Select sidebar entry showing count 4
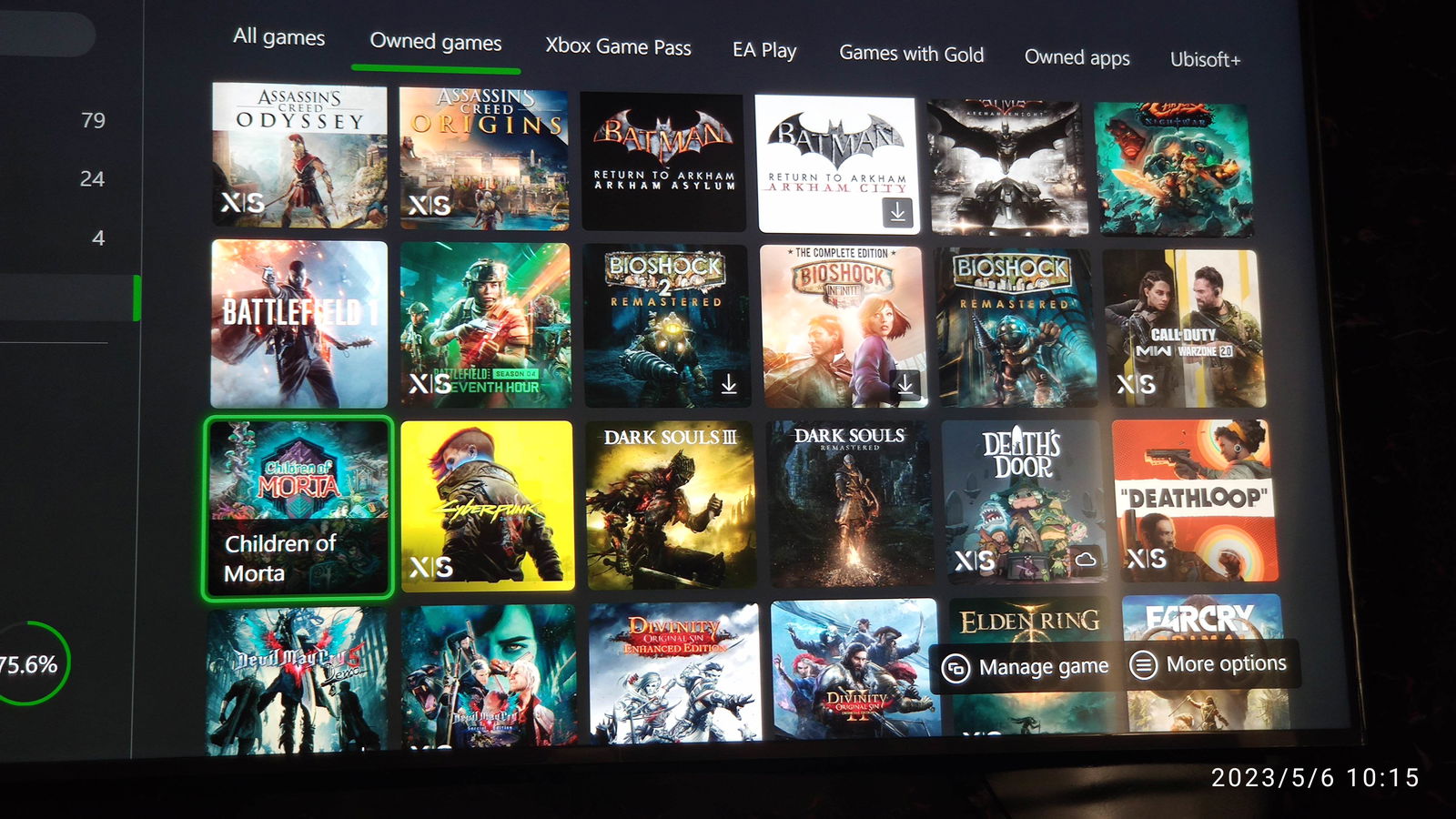The height and width of the screenshot is (819, 1456). point(98,238)
